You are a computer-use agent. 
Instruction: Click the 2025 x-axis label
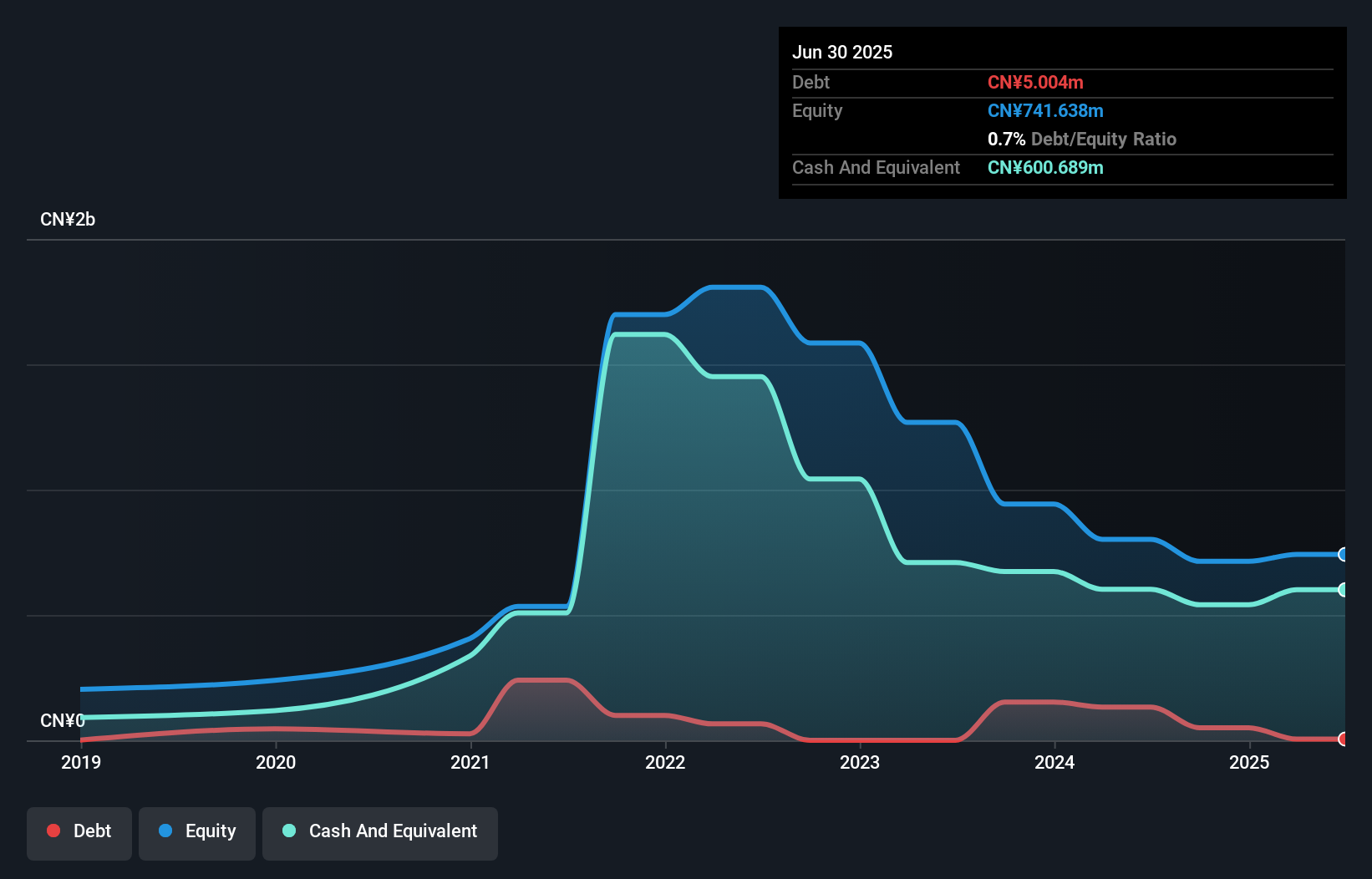coord(1249,762)
